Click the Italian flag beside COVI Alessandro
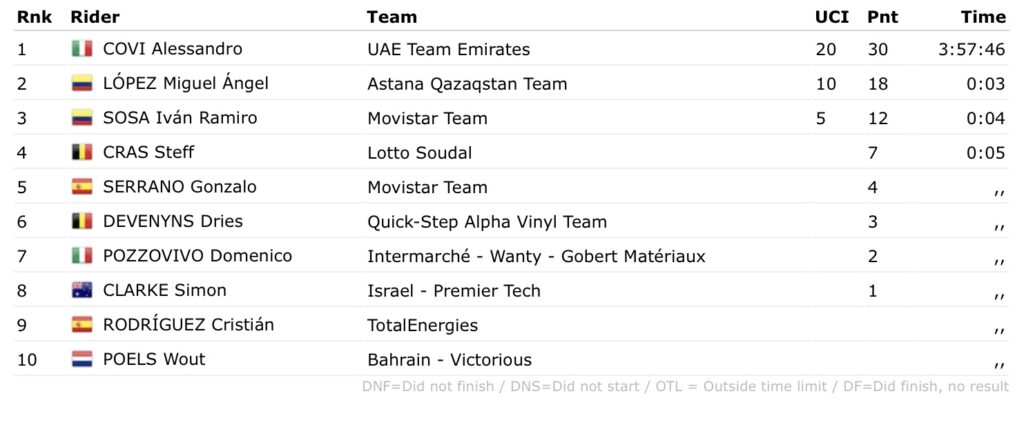The height and width of the screenshot is (427, 1024). 82,49
